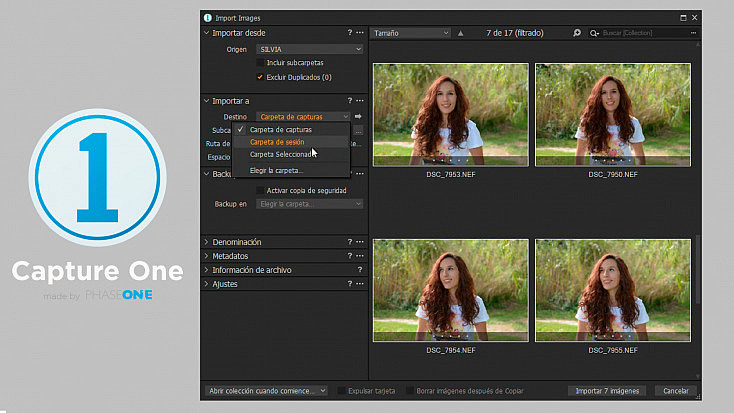This screenshot has width=734, height=413.
Task: Open help for Metadatos panel
Action: (x=349, y=256)
